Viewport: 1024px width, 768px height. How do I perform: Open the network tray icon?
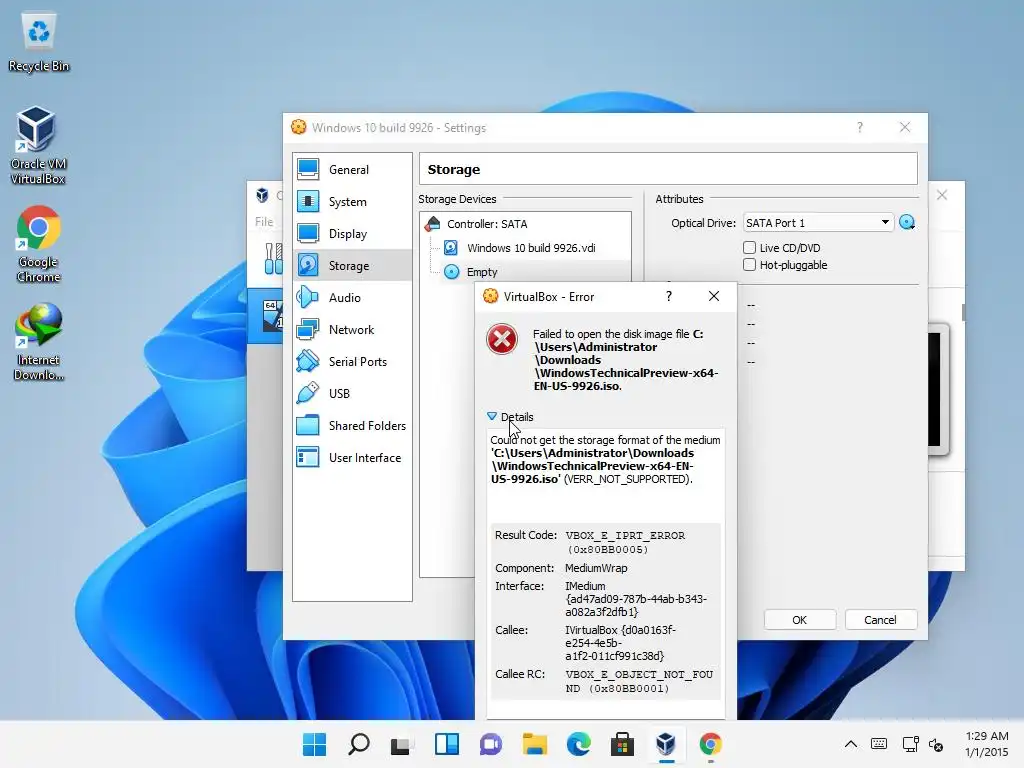tap(910, 744)
